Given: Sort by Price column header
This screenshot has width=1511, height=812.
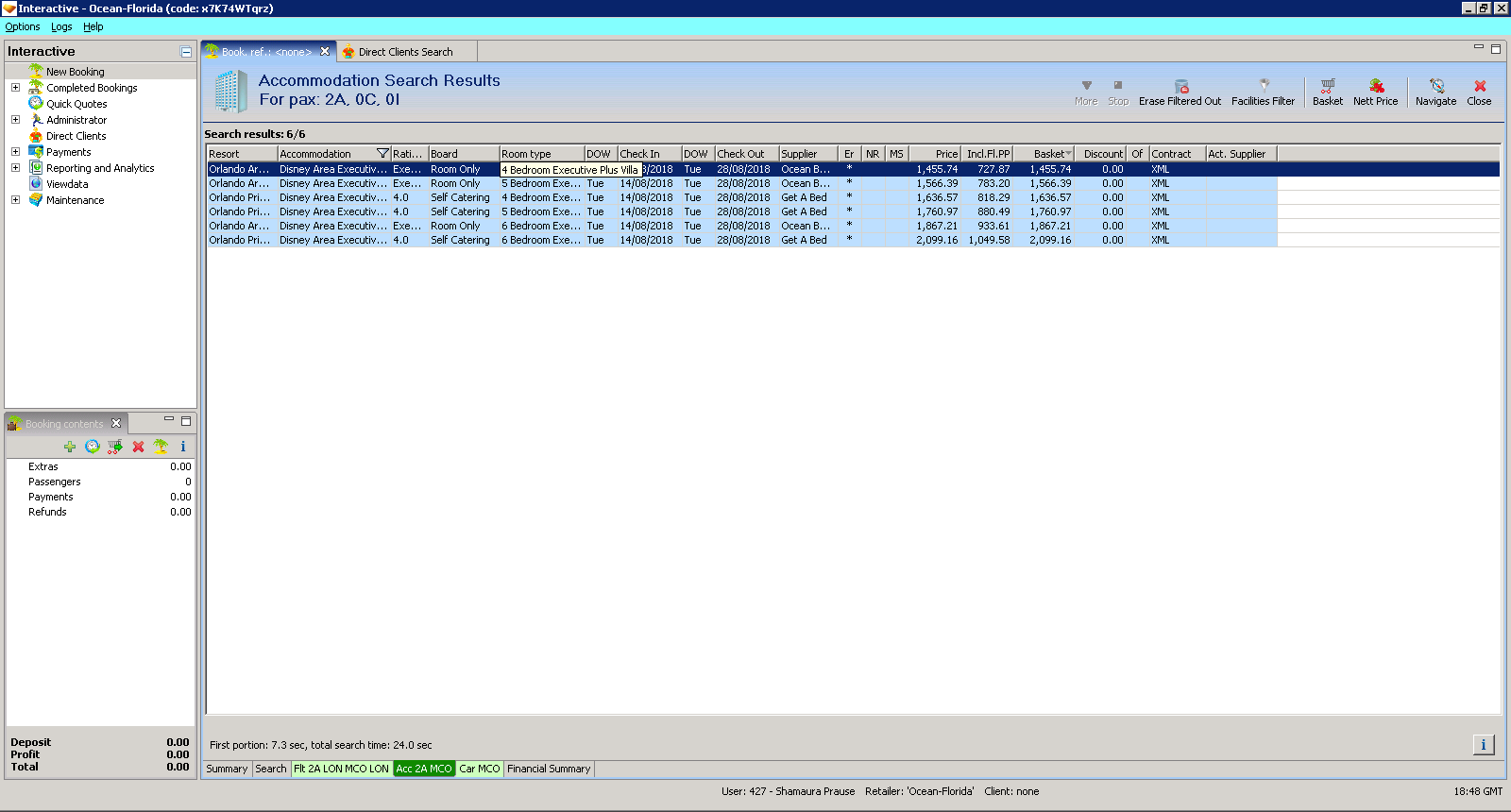Looking at the screenshot, I should click(935, 154).
